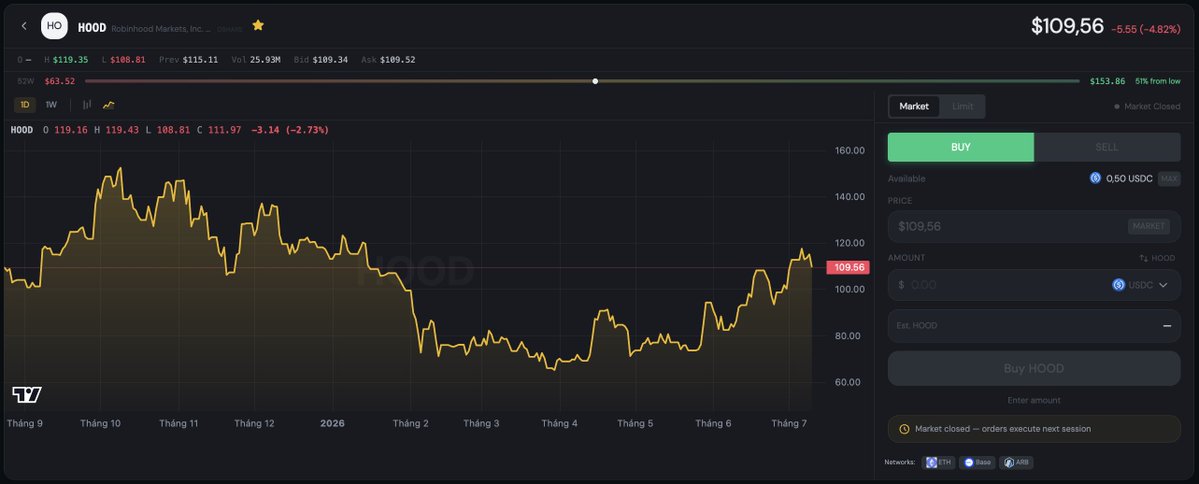Click the 'Tháng 4' axis label
Screen dimensions: 1199x484
click(560, 424)
